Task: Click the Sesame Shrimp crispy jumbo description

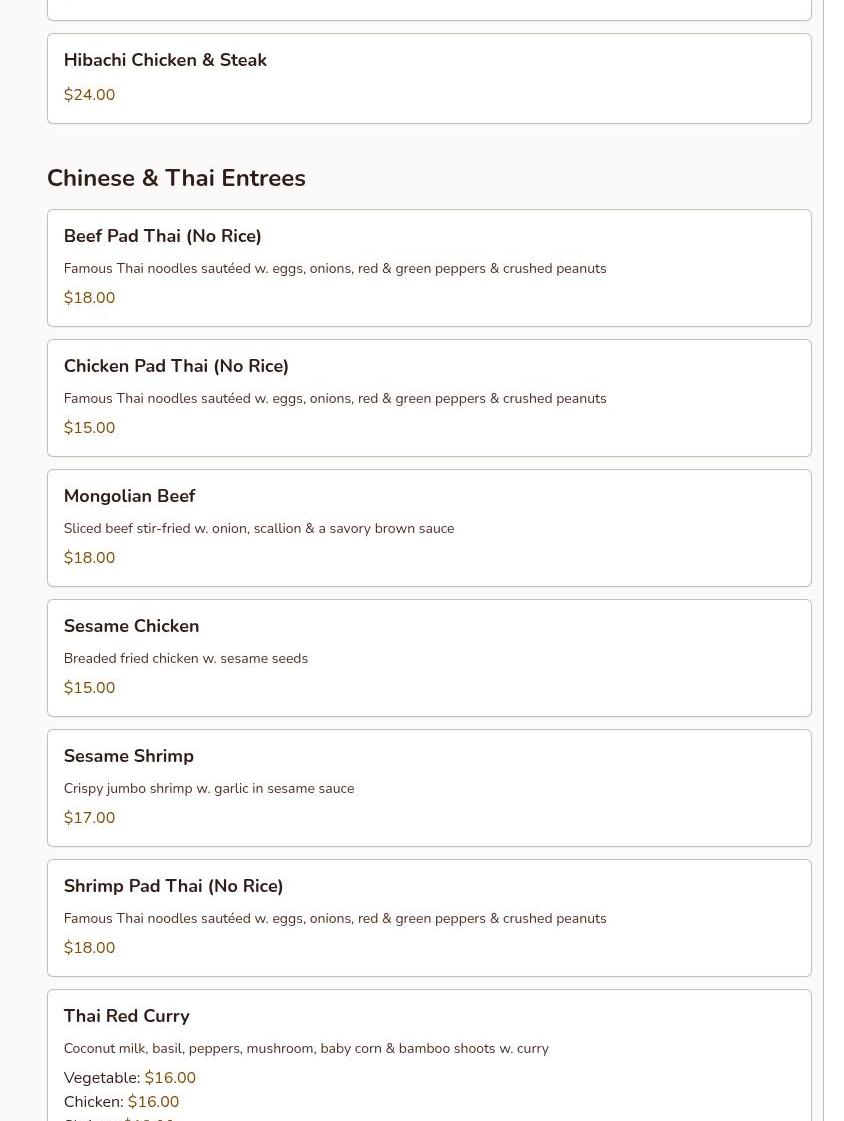Action: click(209, 789)
